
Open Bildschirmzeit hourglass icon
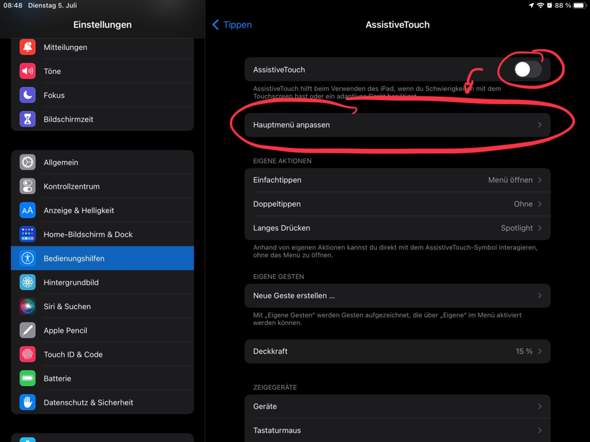click(27, 119)
